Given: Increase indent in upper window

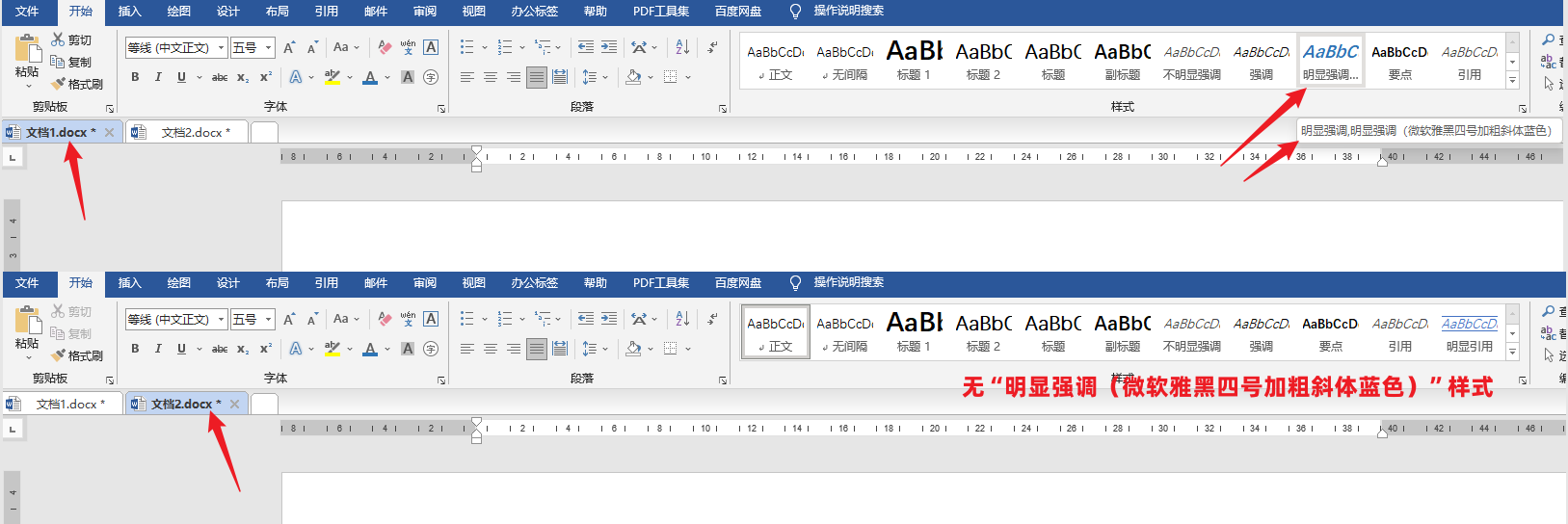Looking at the screenshot, I should click(609, 47).
